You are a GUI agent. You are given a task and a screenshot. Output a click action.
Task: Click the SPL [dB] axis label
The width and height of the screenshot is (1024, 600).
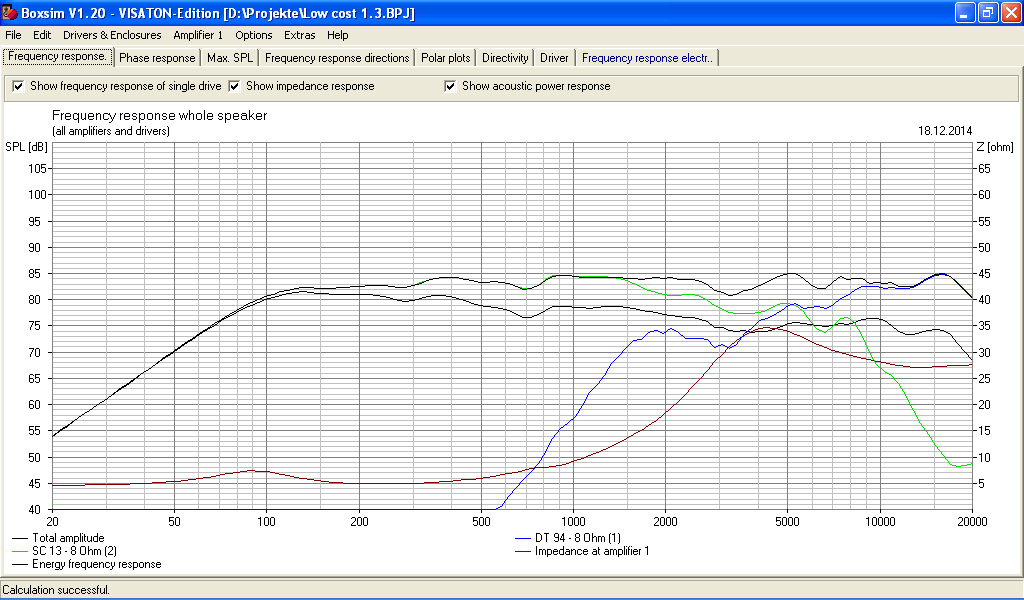tap(26, 148)
